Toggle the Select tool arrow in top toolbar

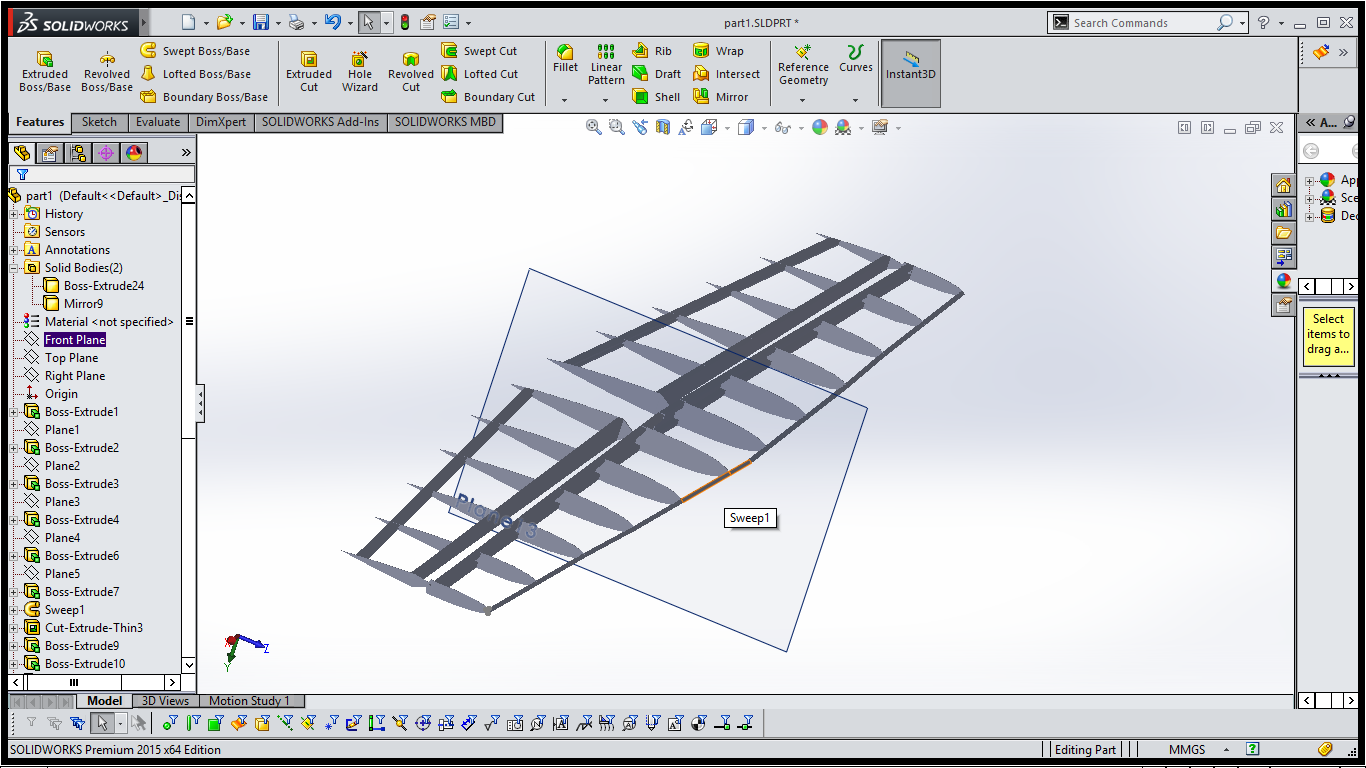click(369, 22)
